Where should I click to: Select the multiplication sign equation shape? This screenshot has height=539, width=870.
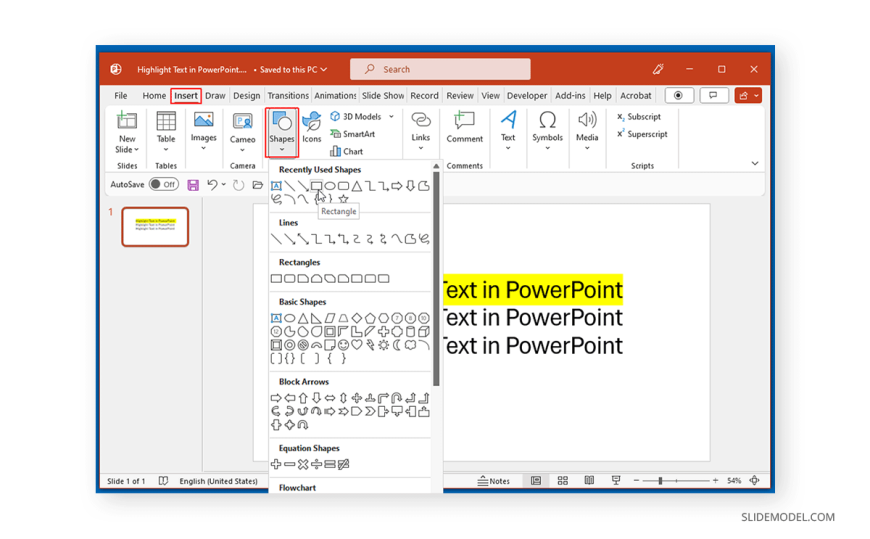click(x=303, y=464)
